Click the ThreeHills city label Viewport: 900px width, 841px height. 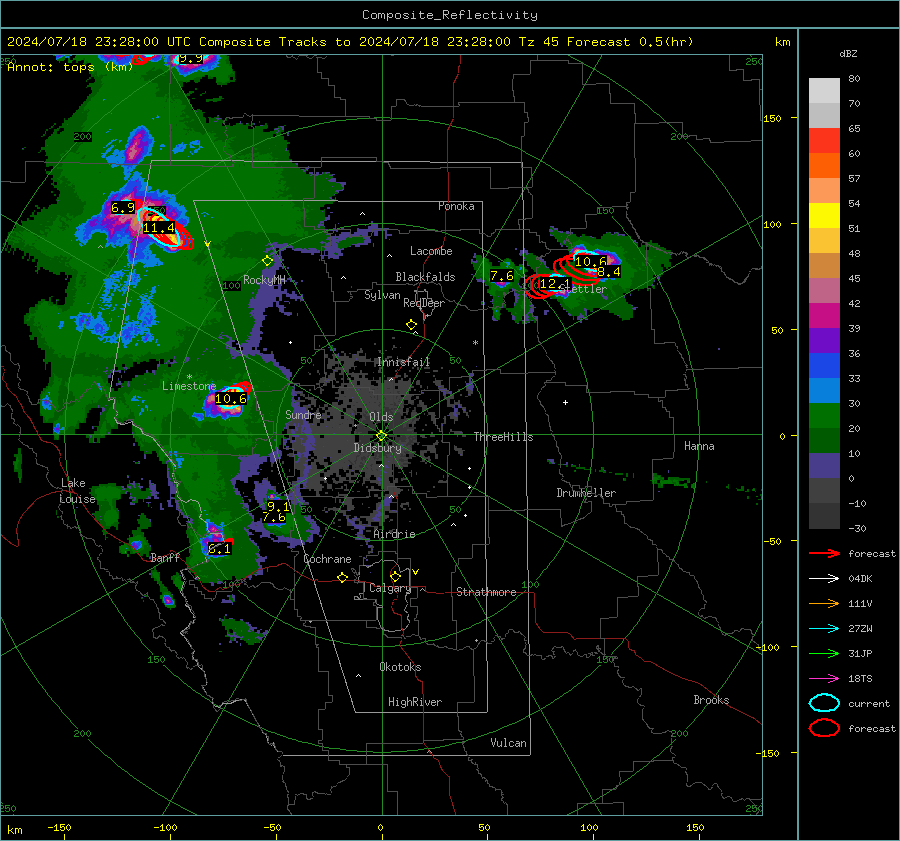pyautogui.click(x=503, y=437)
